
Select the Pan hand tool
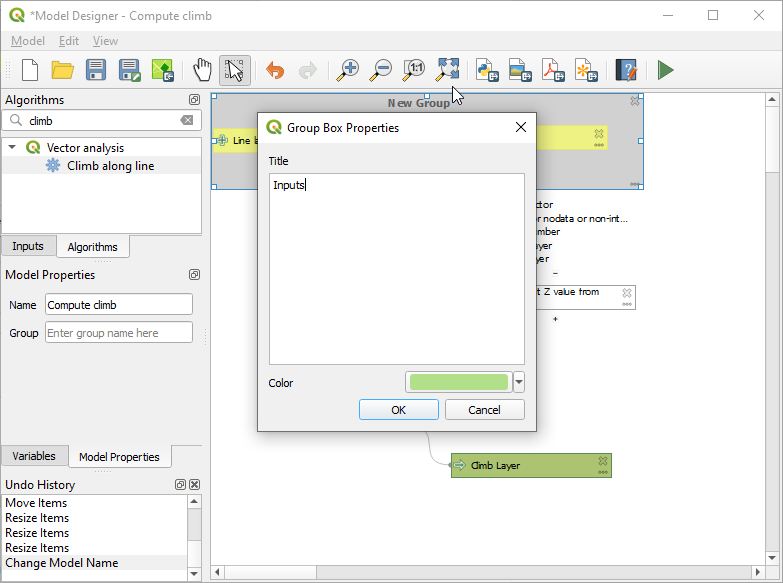pos(203,70)
